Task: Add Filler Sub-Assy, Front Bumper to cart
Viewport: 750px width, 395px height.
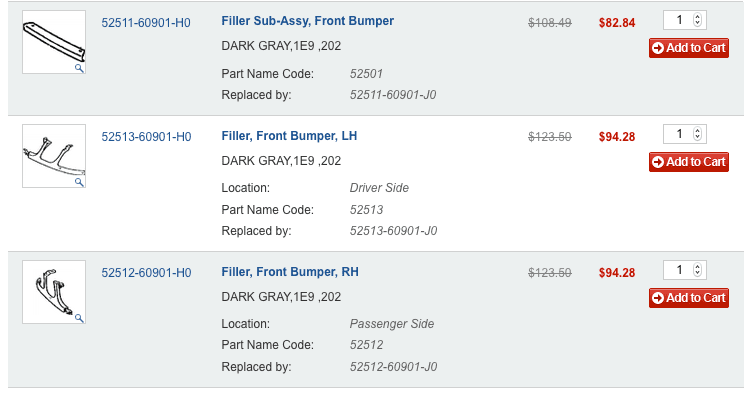Action: 689,48
